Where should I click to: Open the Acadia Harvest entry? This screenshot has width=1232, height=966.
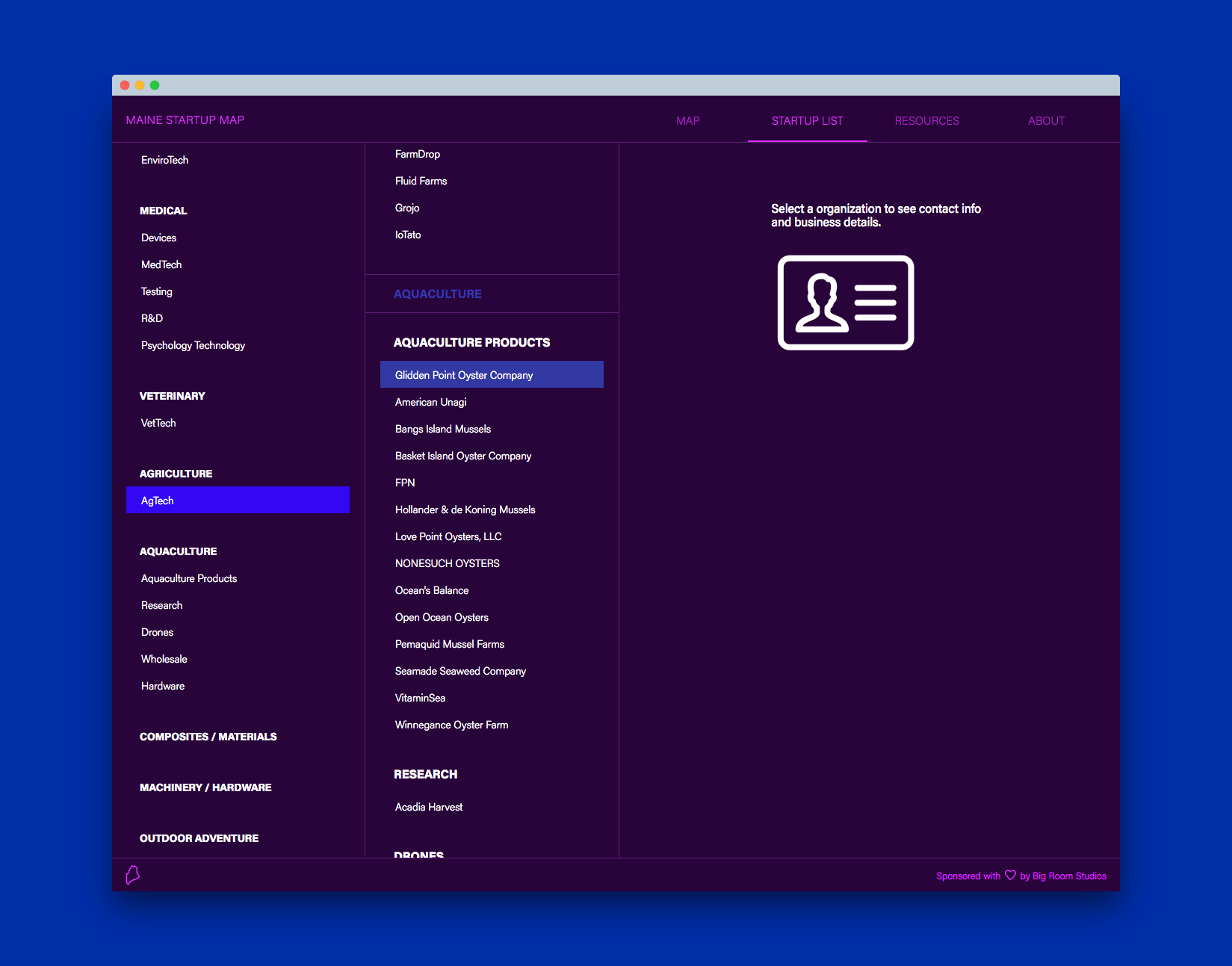[x=429, y=807]
